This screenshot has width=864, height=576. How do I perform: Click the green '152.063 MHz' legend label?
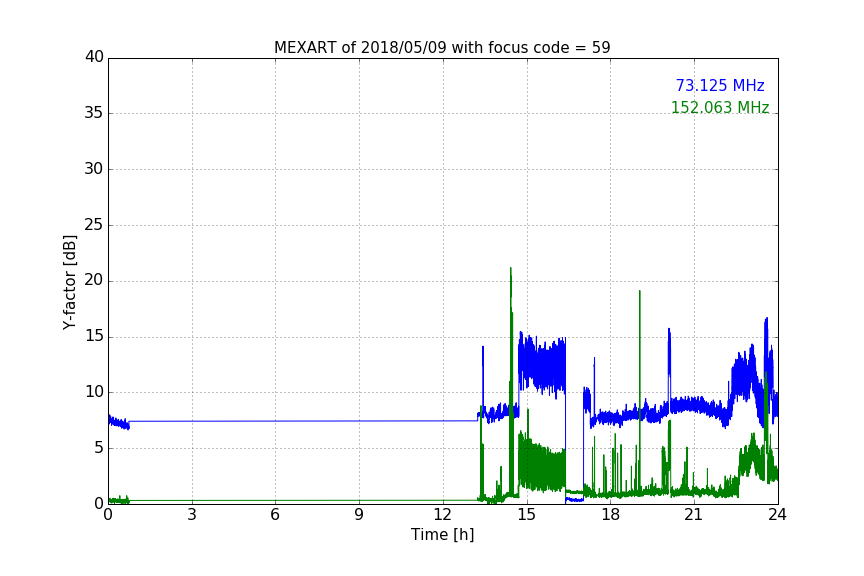click(x=720, y=107)
